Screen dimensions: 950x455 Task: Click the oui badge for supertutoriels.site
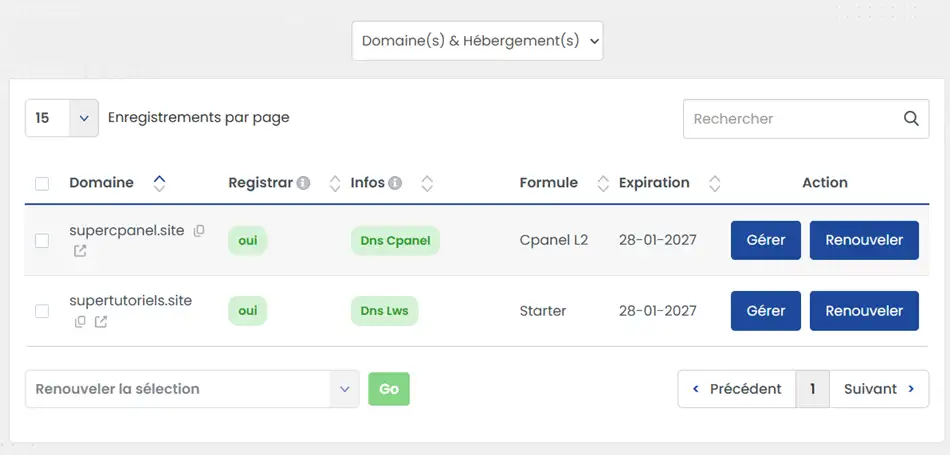coord(247,311)
